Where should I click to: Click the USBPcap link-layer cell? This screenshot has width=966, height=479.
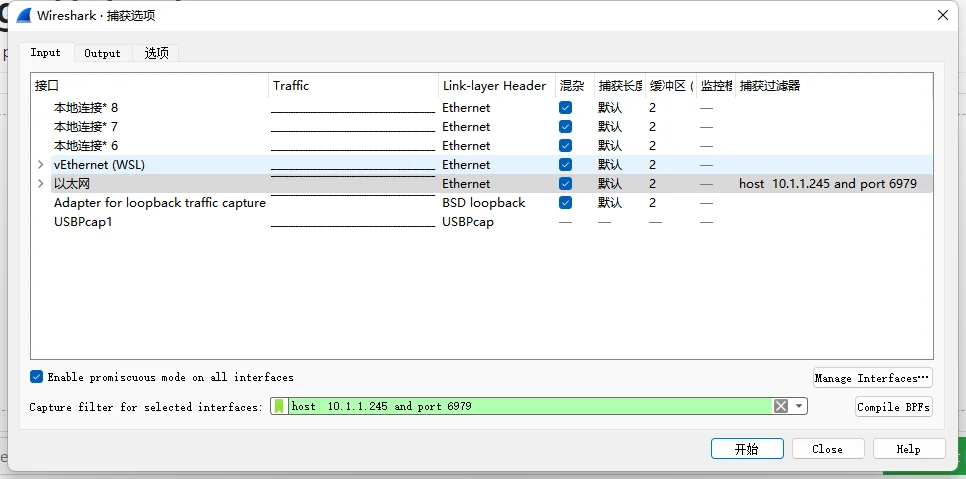pyautogui.click(x=468, y=222)
